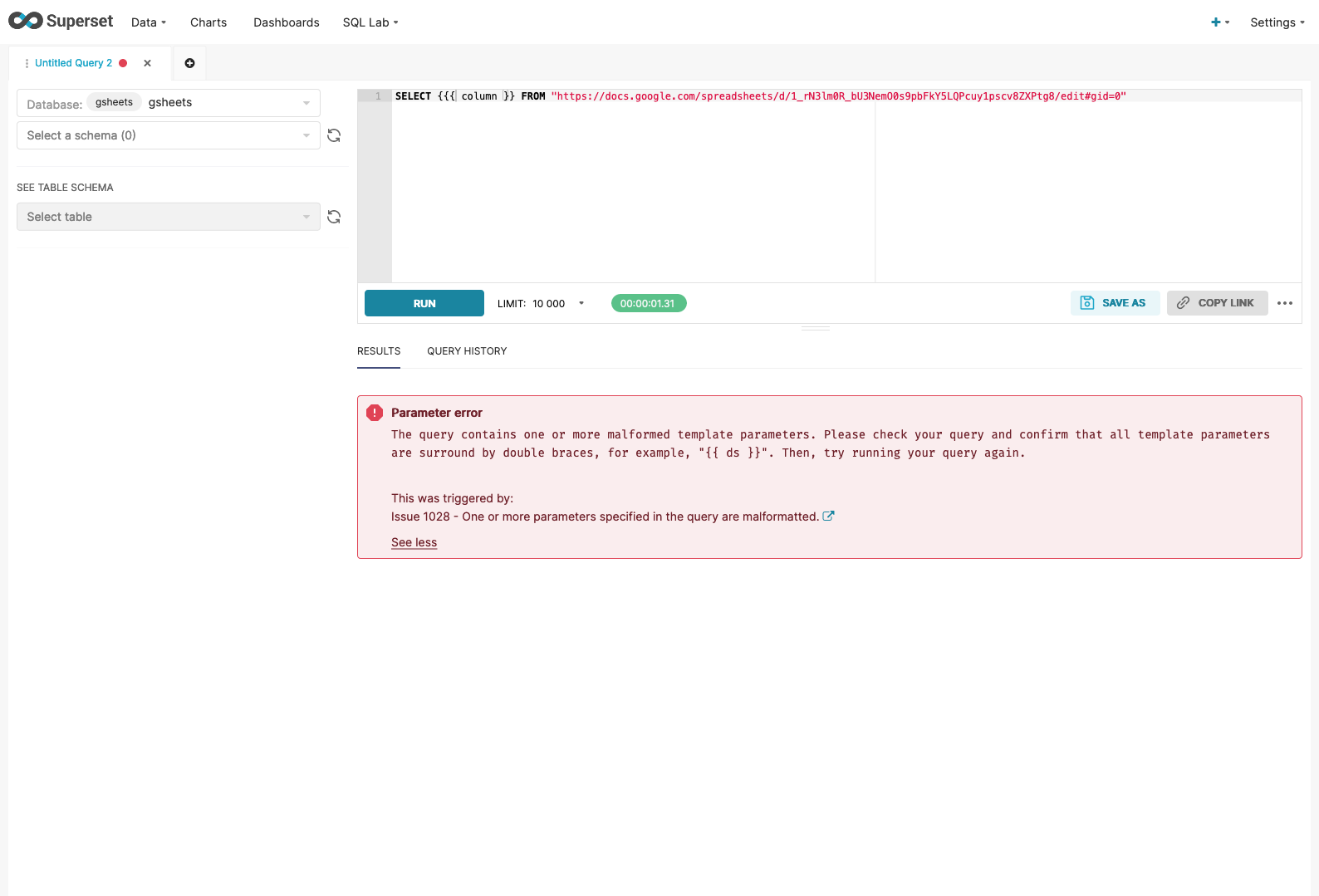Save query with SAVE AS
The width and height of the screenshot is (1319, 896).
[x=1115, y=303]
